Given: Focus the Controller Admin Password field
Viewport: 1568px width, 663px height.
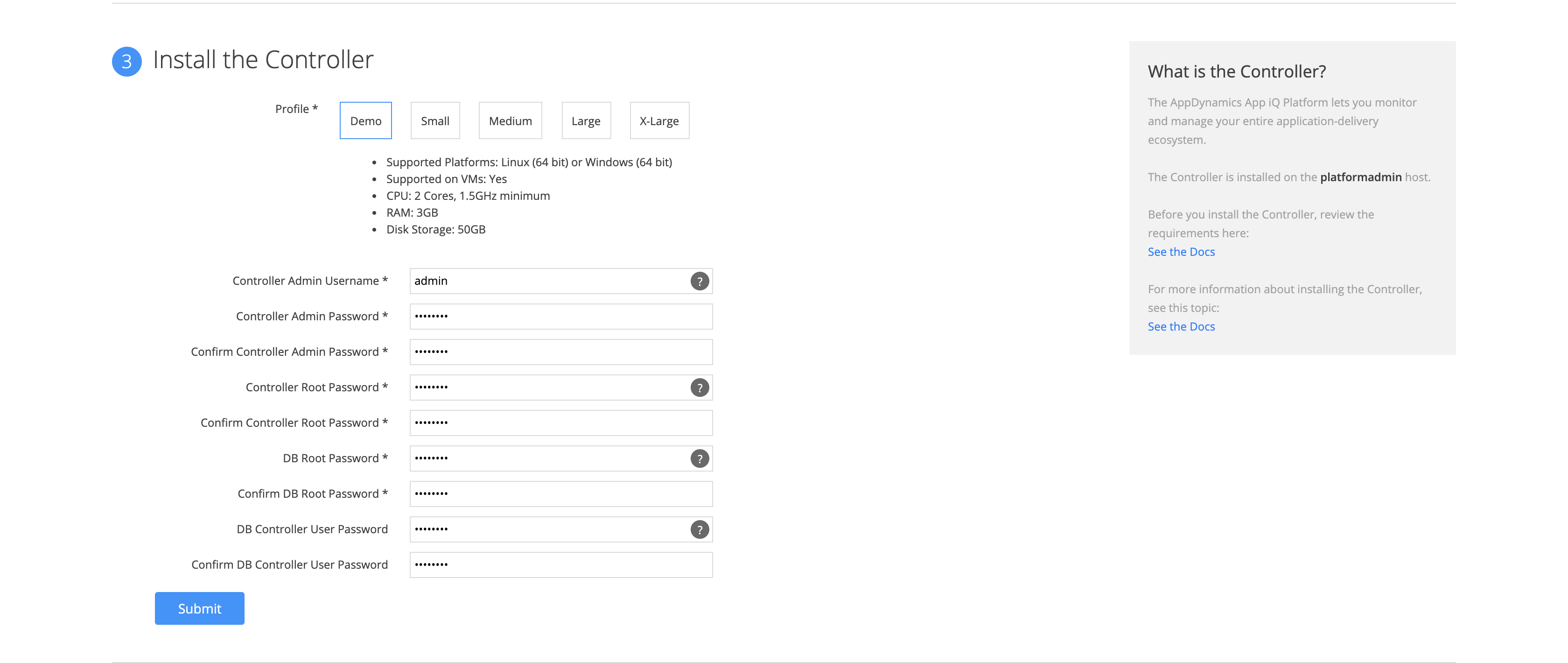Looking at the screenshot, I should (x=560, y=317).
